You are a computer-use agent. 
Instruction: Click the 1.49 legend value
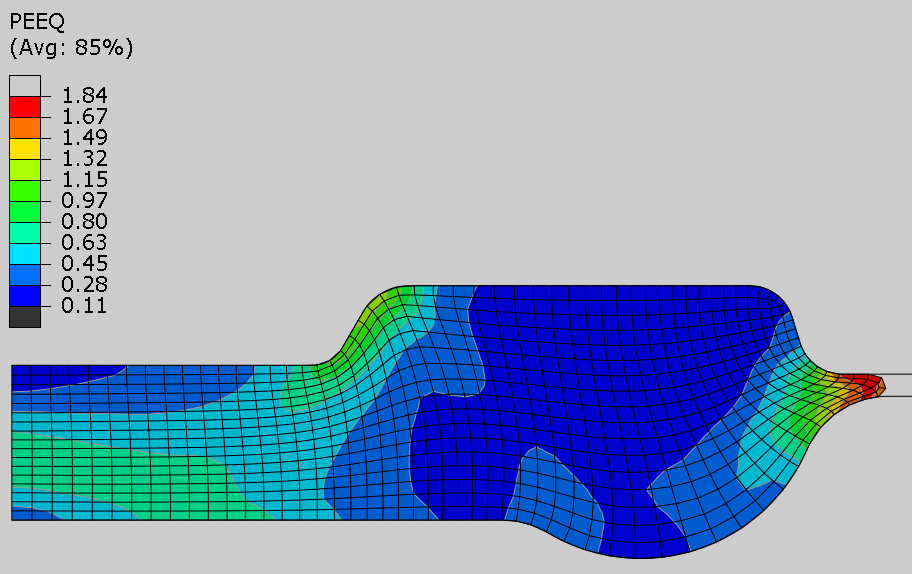pyautogui.click(x=84, y=137)
